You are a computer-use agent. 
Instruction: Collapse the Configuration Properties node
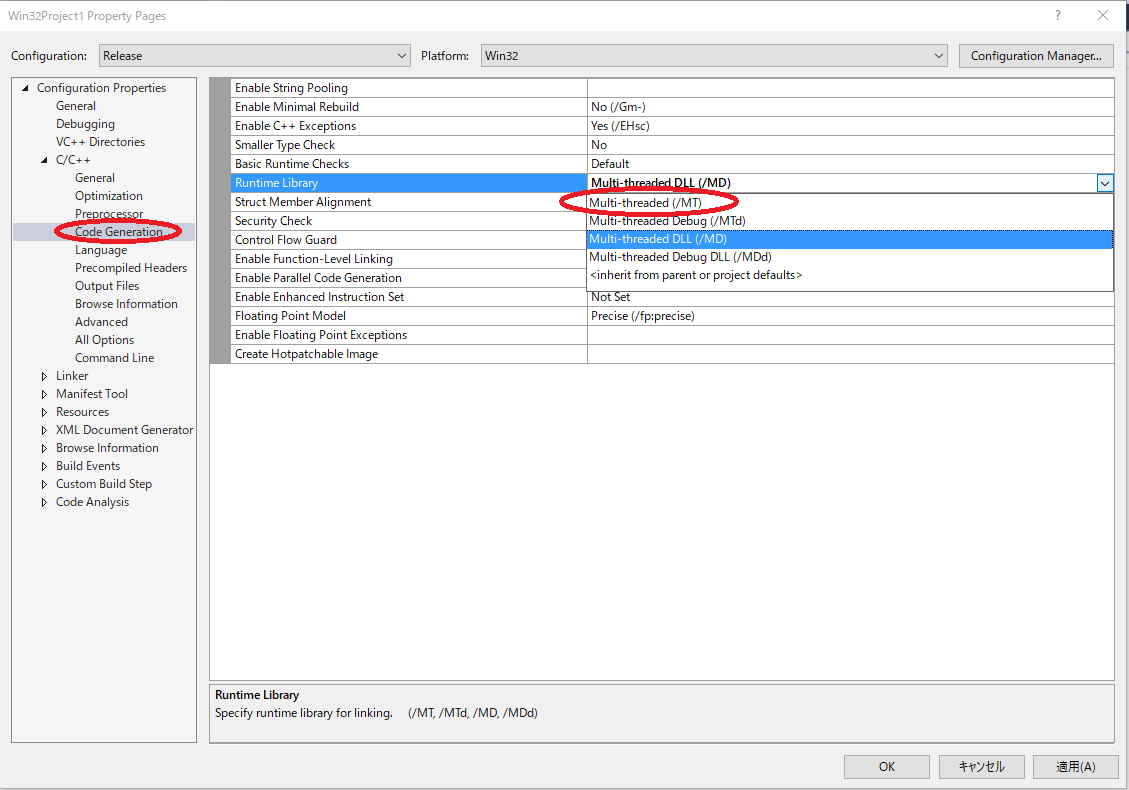[24, 87]
